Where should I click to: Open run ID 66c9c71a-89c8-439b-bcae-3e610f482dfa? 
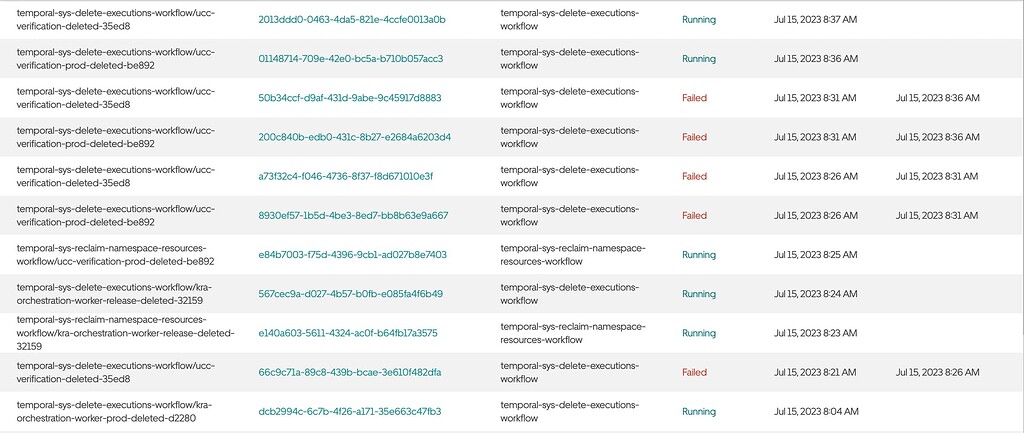tap(350, 372)
